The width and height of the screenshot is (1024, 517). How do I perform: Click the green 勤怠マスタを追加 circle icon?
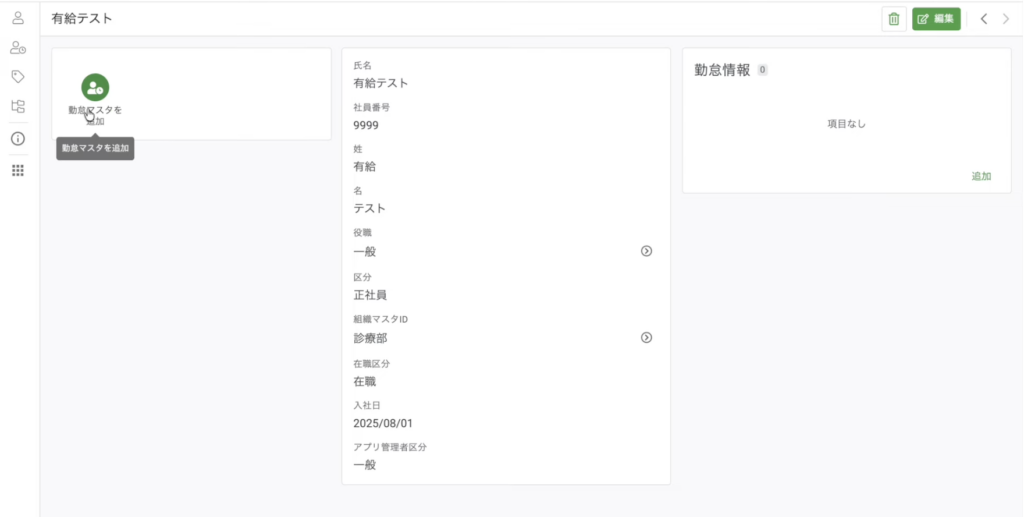tap(95, 87)
